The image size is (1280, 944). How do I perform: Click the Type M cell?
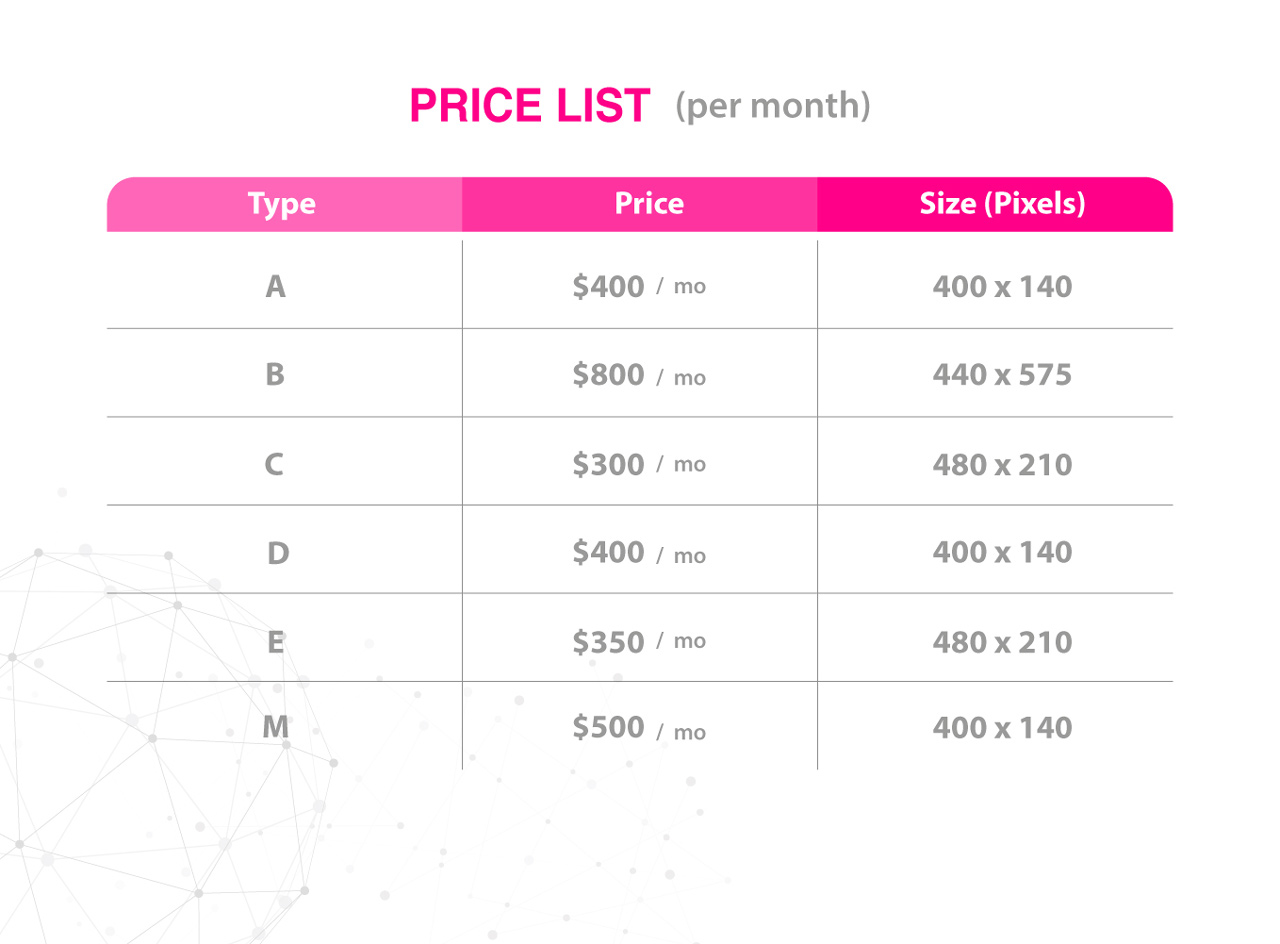tap(276, 728)
